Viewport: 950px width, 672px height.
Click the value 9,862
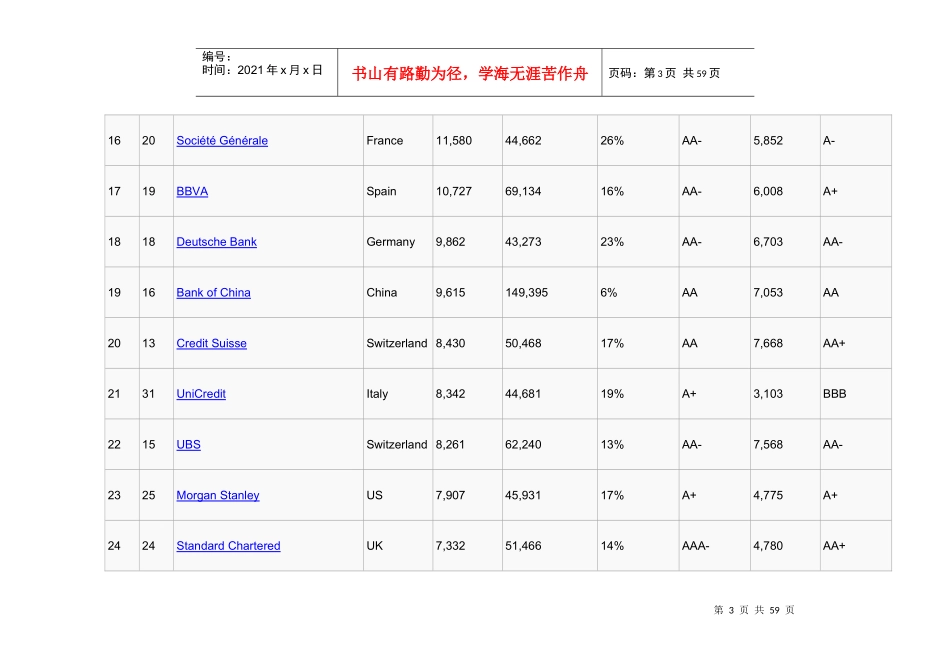pyautogui.click(x=450, y=242)
